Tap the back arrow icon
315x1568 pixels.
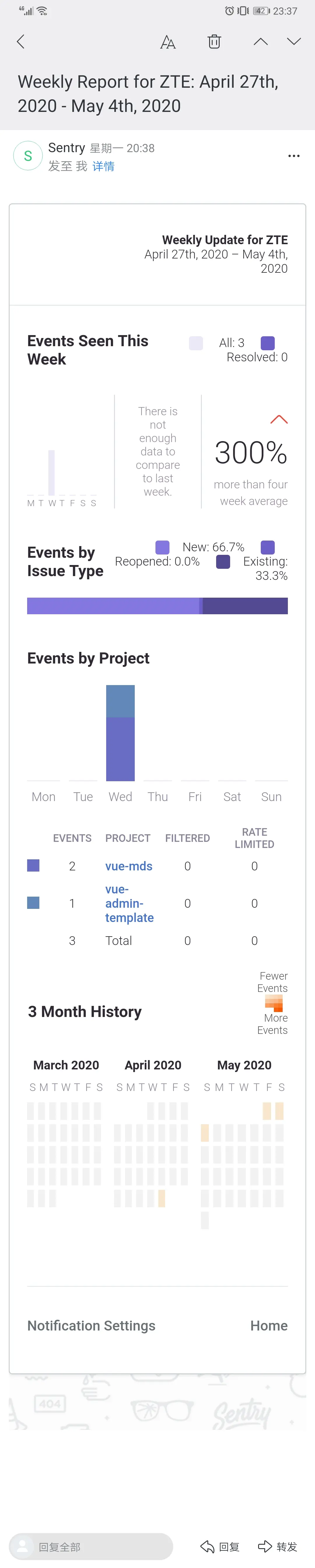(x=21, y=41)
